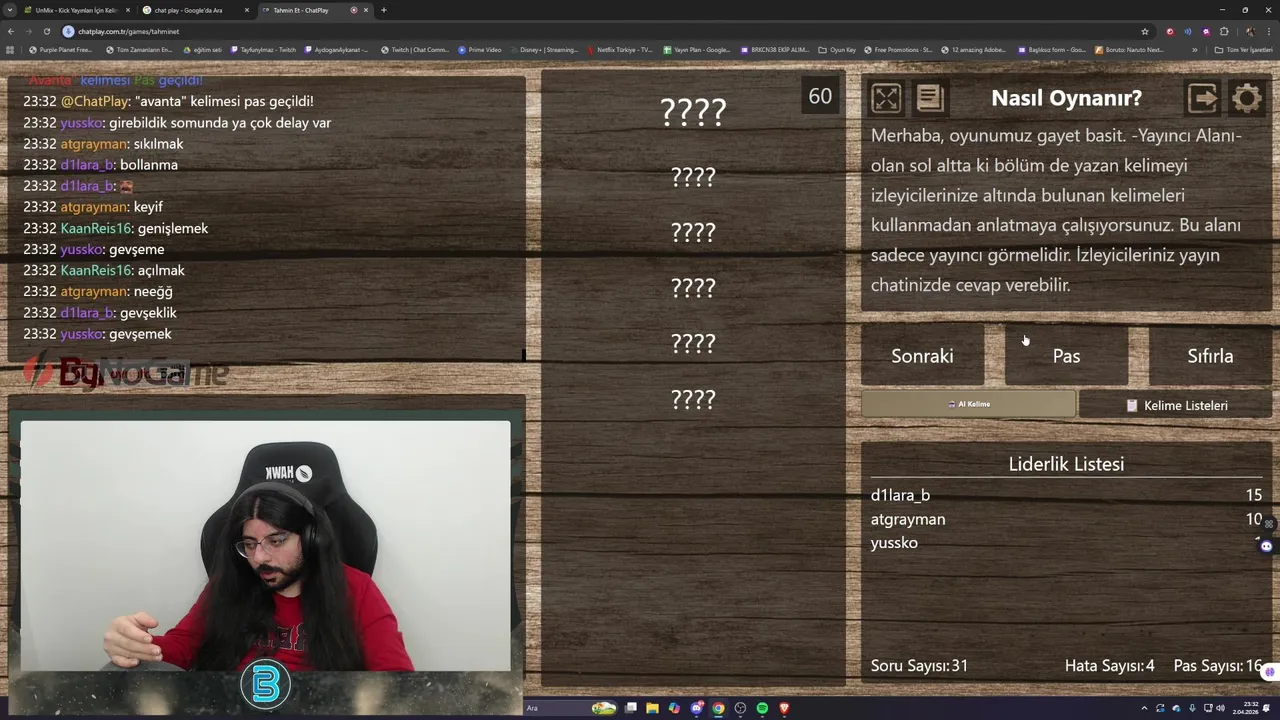The height and width of the screenshot is (720, 1280).
Task: Click chat message 'gevşeme' by yussko
Action: [136, 249]
